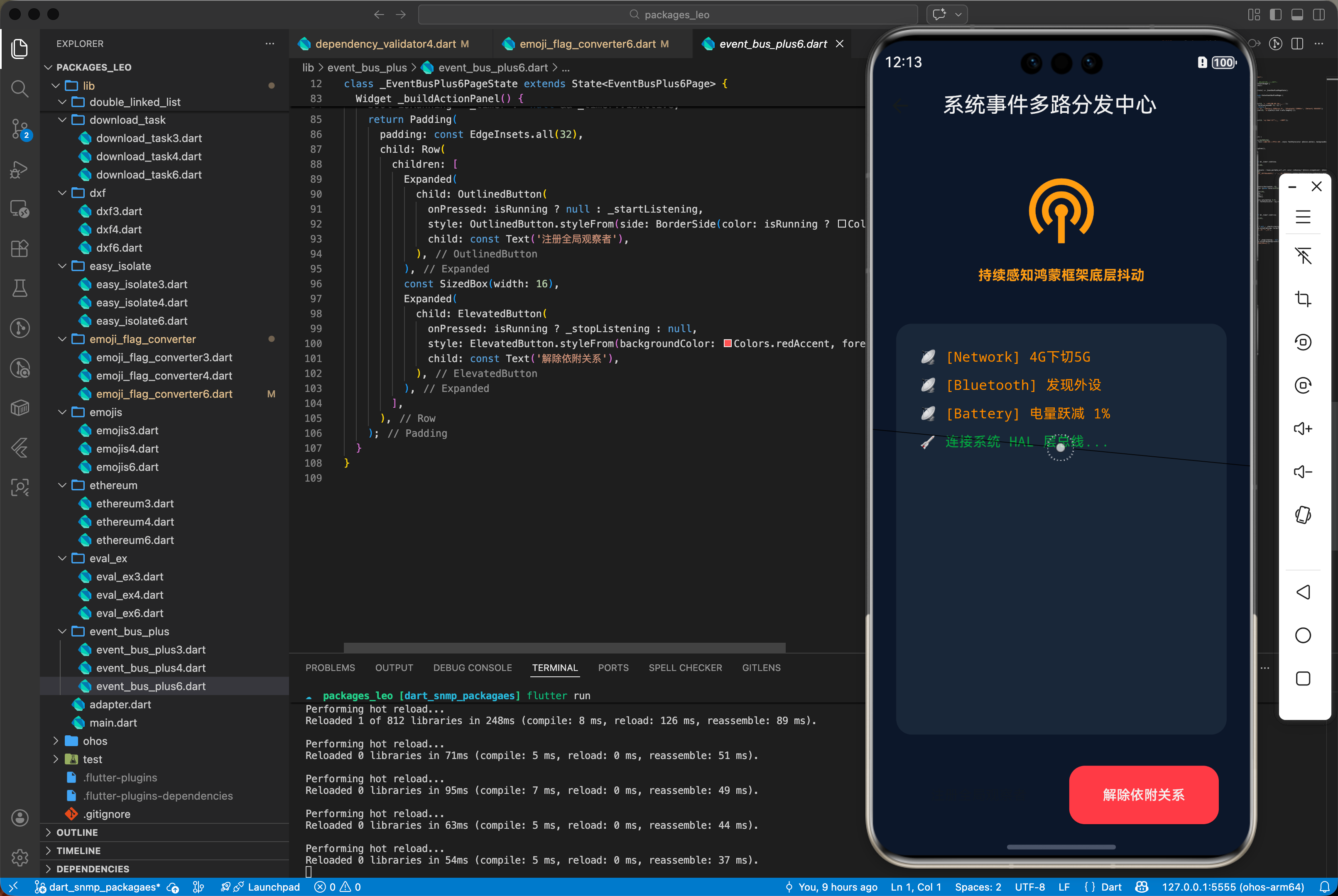Open the Search view in activity bar
This screenshot has height=896, width=1338.
coord(20,88)
